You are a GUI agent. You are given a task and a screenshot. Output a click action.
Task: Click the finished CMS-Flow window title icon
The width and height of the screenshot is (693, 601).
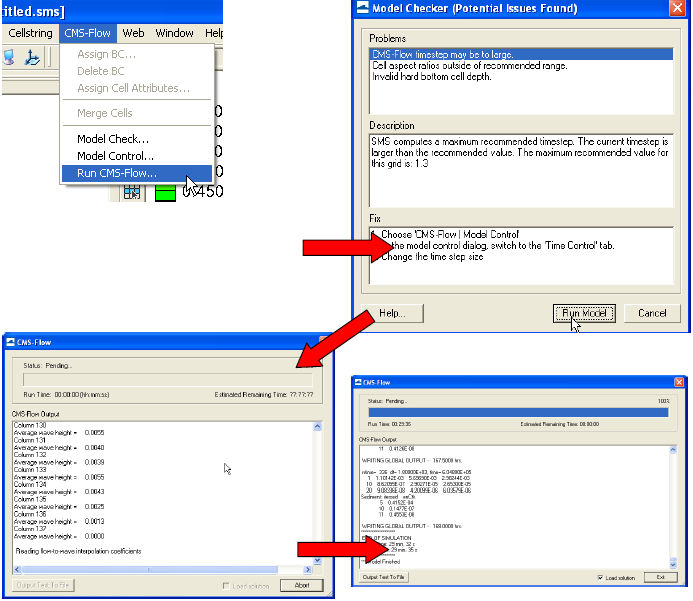tap(358, 382)
